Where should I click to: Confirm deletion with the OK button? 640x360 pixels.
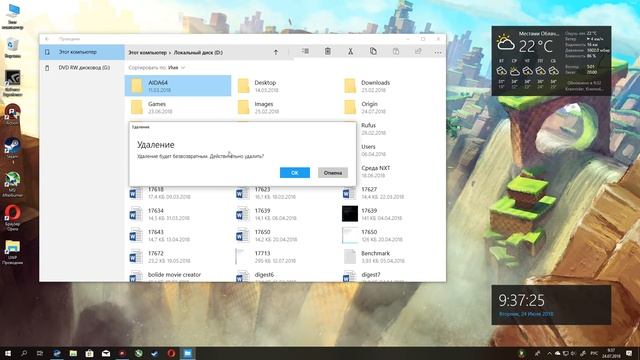(x=295, y=173)
